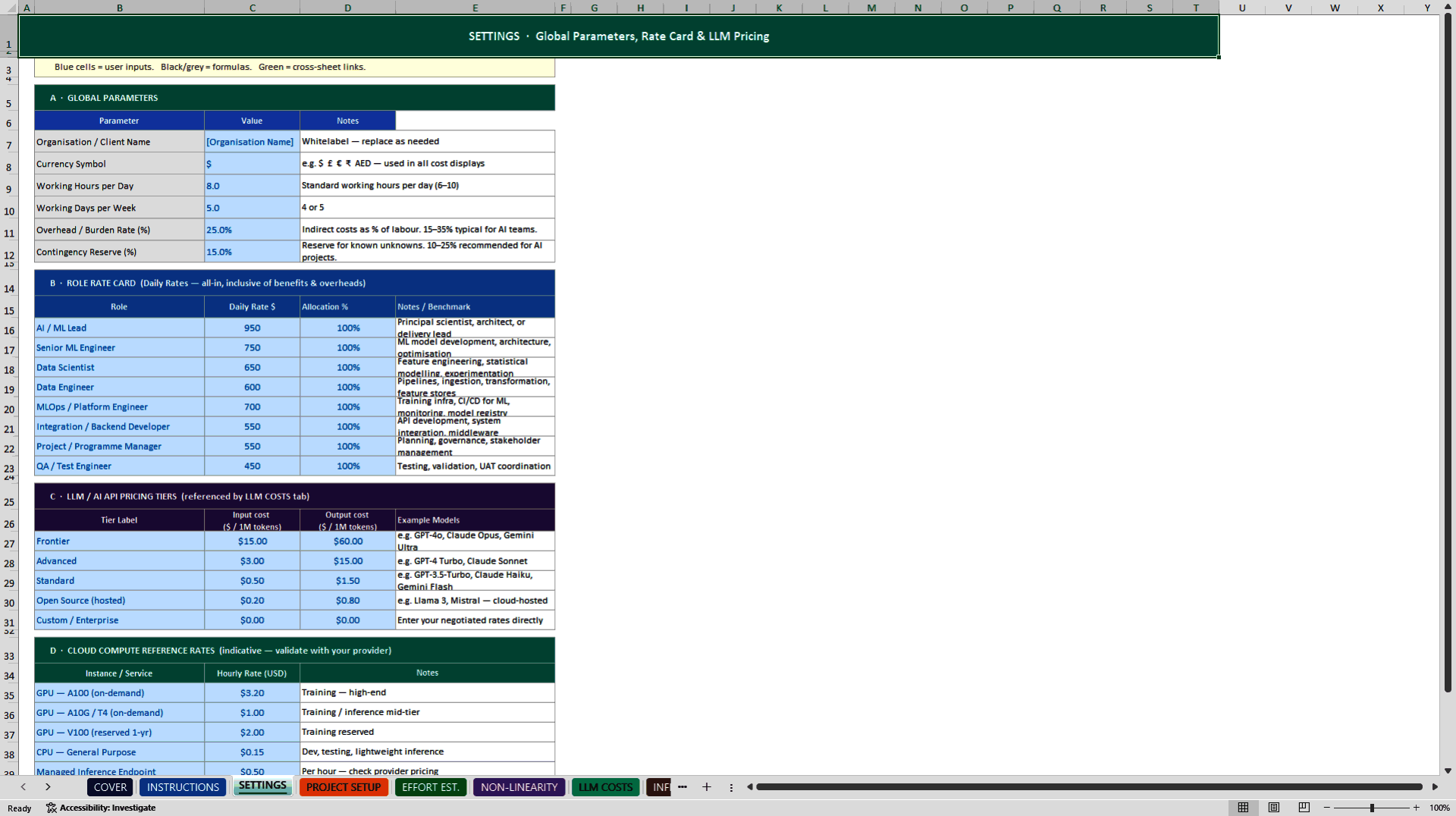The width and height of the screenshot is (1456, 816).
Task: Select row 16 header
Action: [9, 329]
